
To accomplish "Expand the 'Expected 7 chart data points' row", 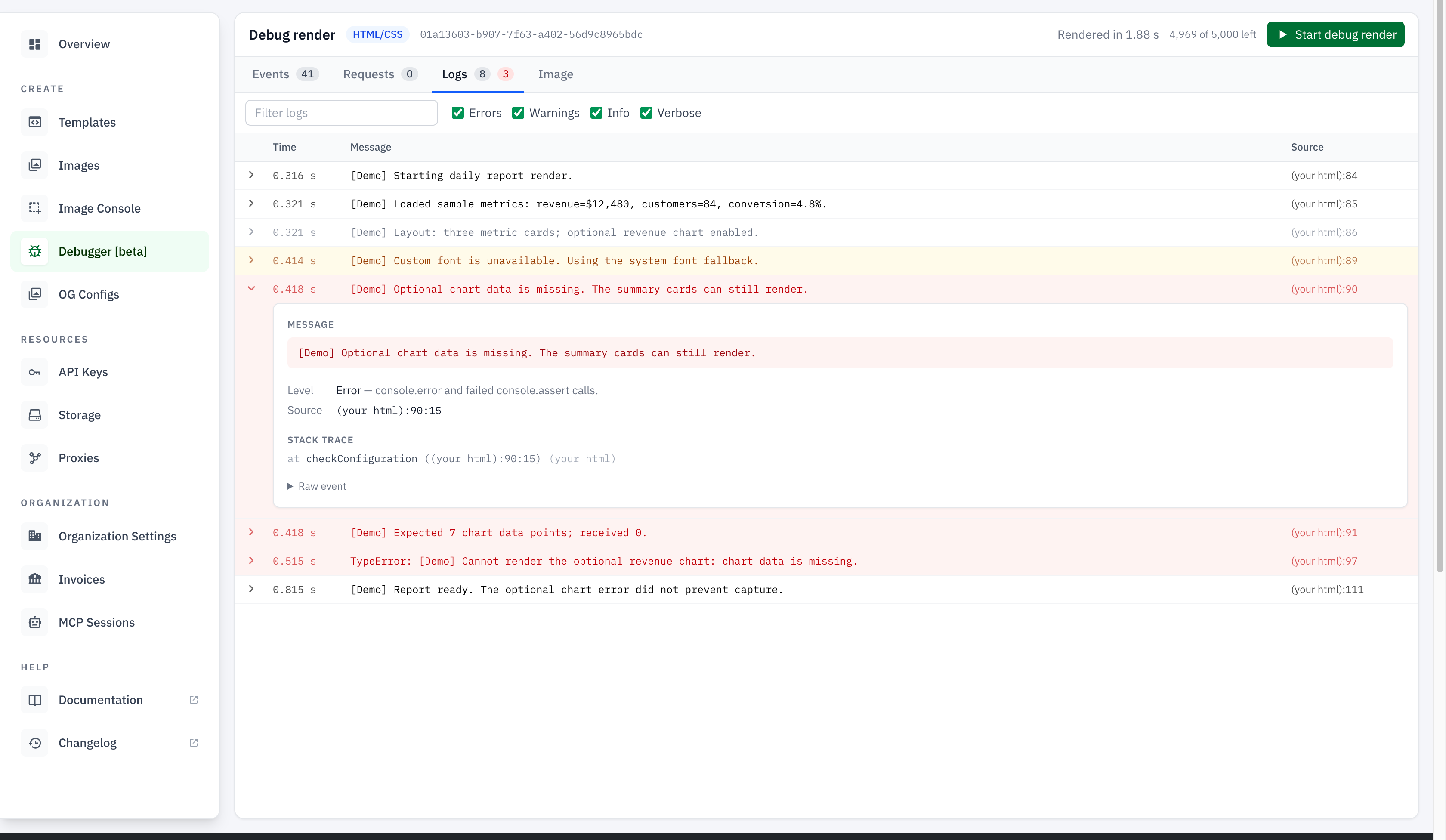I will (251, 532).
